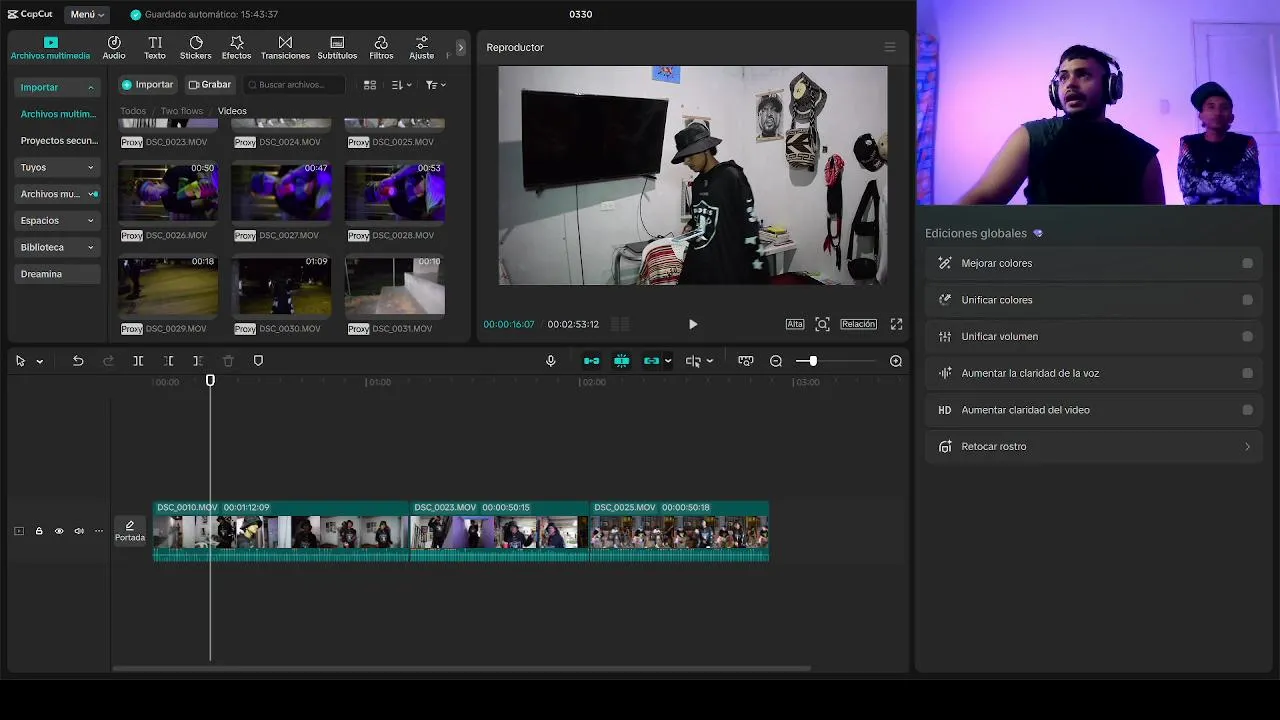Click the Grabar record button
Image resolution: width=1280 pixels, height=720 pixels.
210,85
